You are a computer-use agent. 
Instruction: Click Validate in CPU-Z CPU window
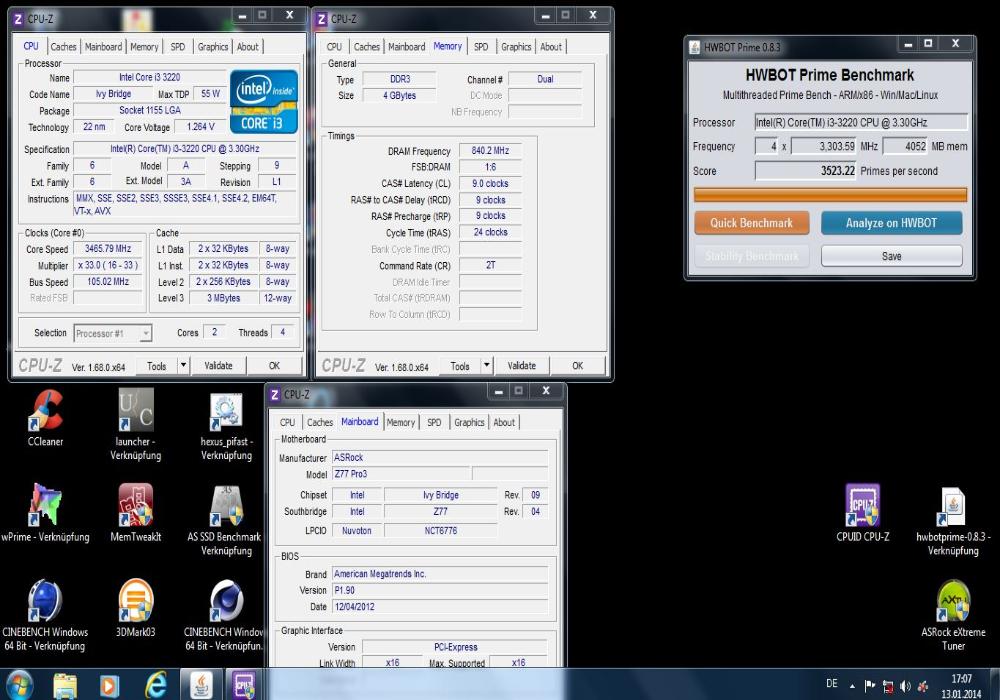click(218, 365)
